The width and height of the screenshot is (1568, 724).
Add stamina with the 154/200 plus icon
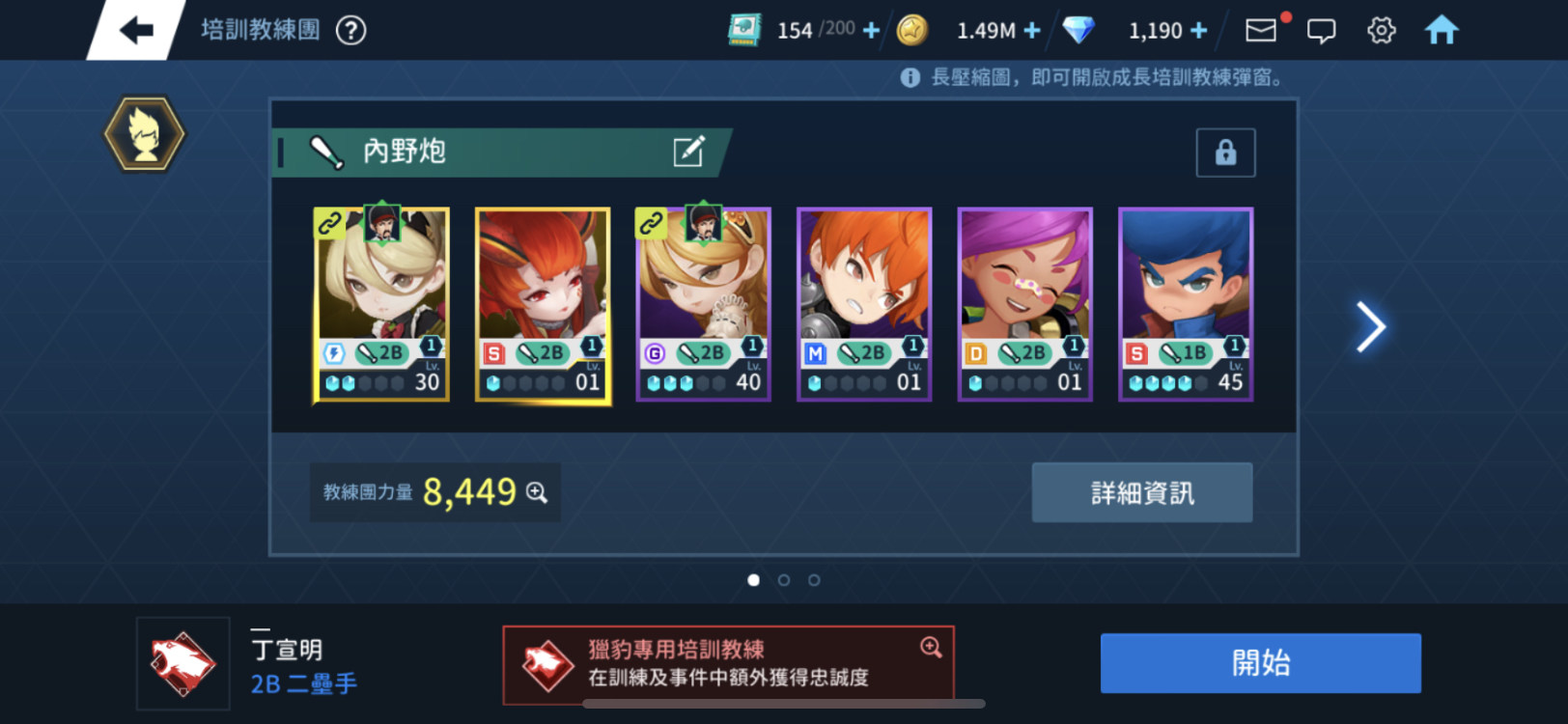coord(871,31)
